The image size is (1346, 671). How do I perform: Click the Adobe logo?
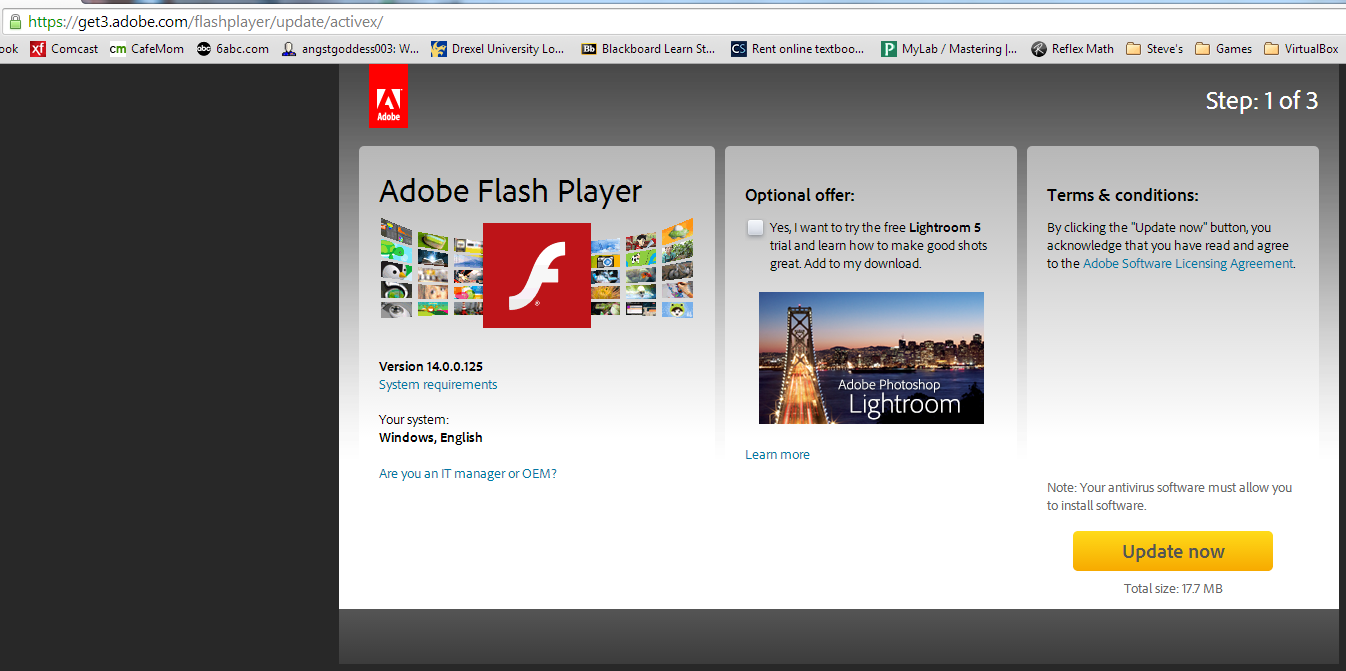[388, 96]
